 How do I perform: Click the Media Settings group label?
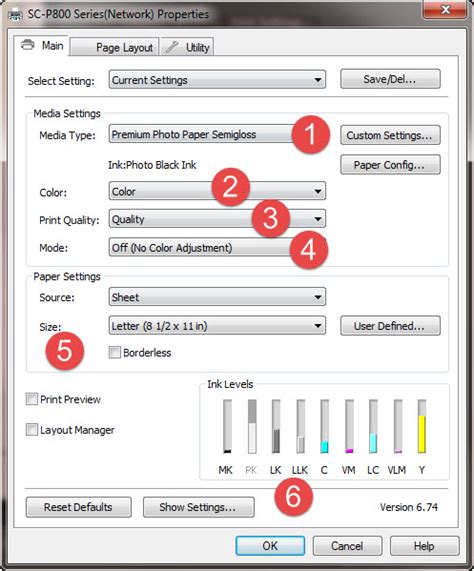pos(67,114)
